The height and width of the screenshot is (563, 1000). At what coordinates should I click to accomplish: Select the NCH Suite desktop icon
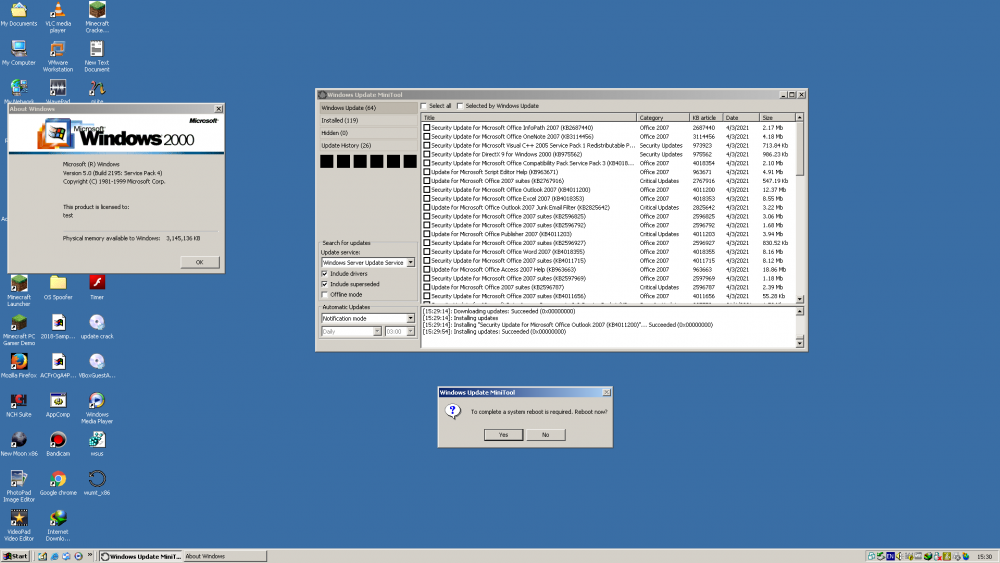coord(18,405)
